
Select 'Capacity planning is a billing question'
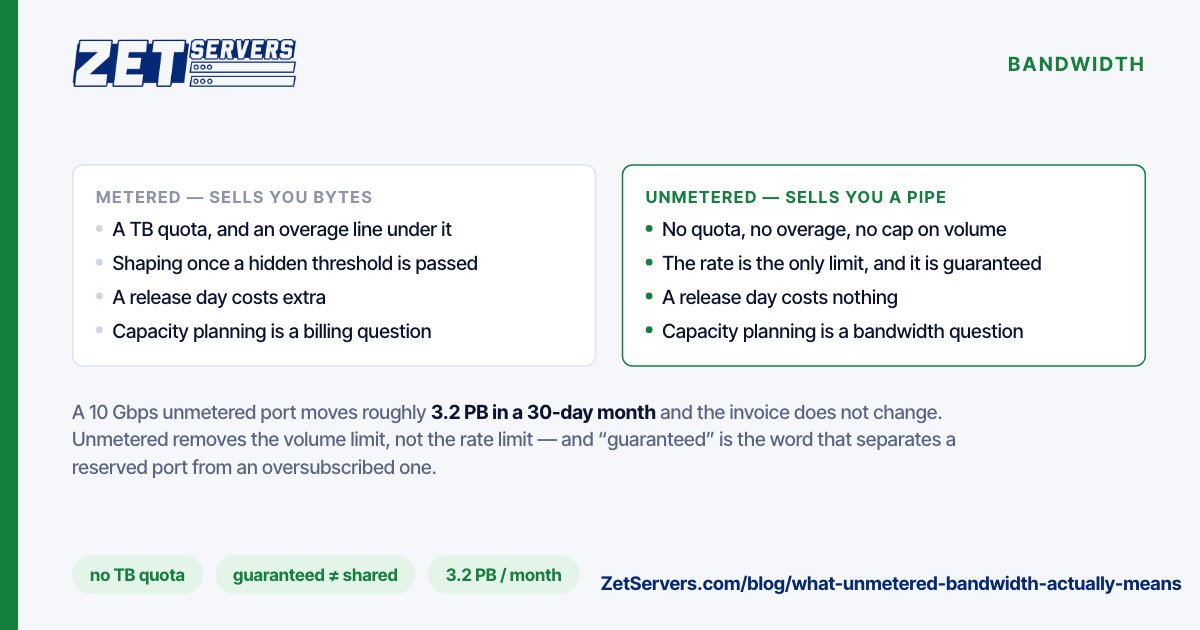(272, 332)
